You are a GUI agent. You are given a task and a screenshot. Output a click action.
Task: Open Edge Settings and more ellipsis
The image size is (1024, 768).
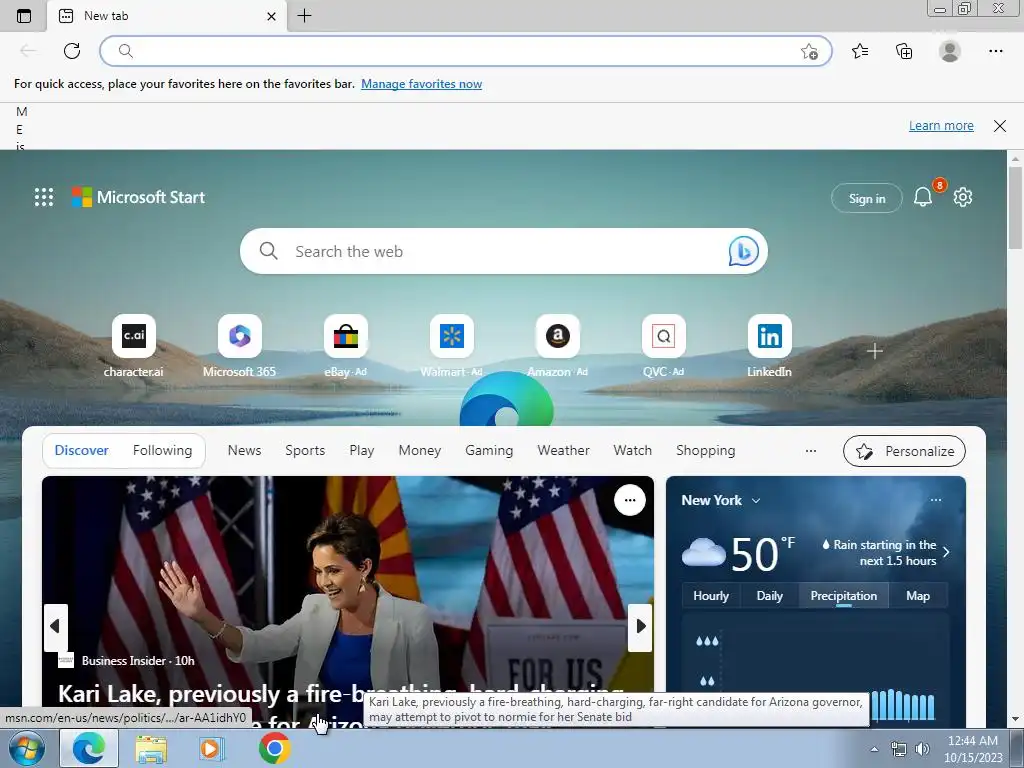pyautogui.click(x=995, y=51)
